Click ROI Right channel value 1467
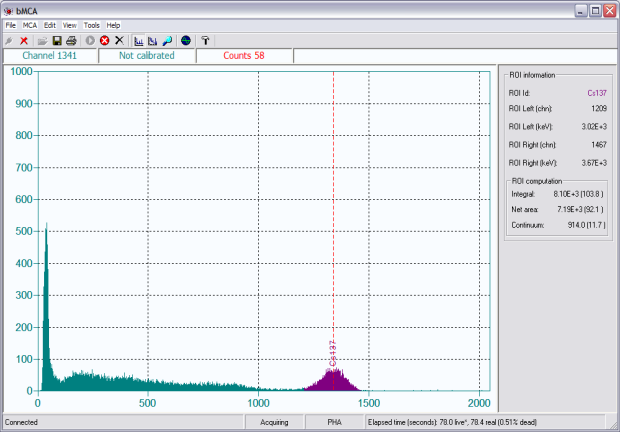 [x=599, y=145]
